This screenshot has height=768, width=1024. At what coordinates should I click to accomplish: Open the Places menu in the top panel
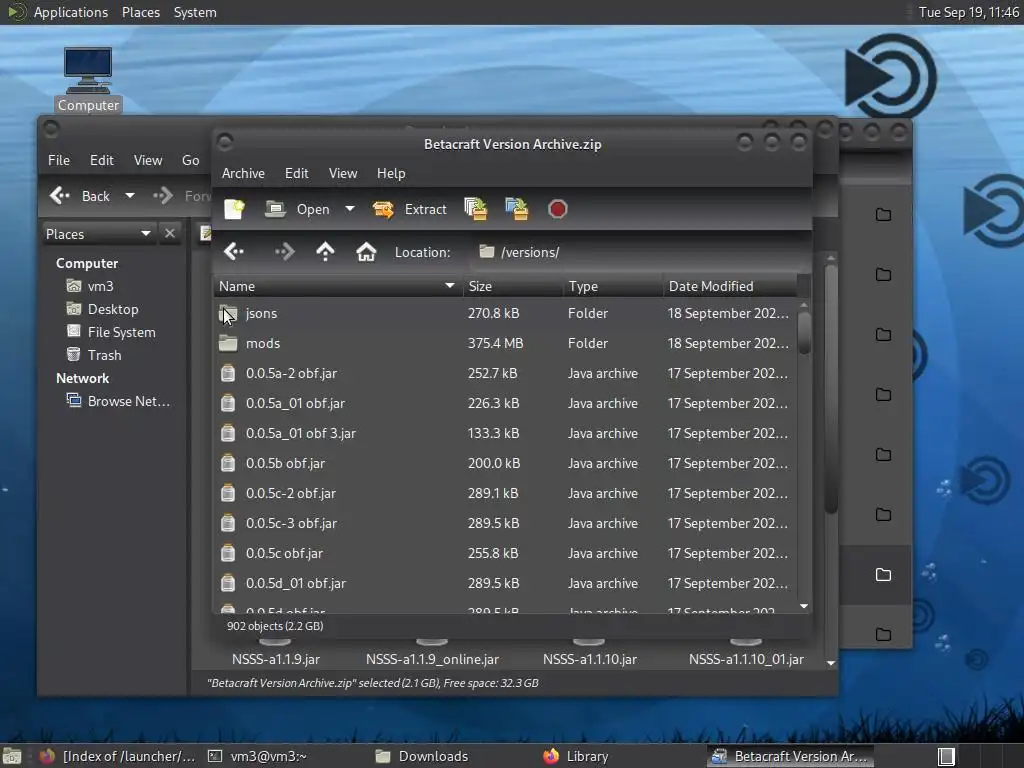(141, 12)
